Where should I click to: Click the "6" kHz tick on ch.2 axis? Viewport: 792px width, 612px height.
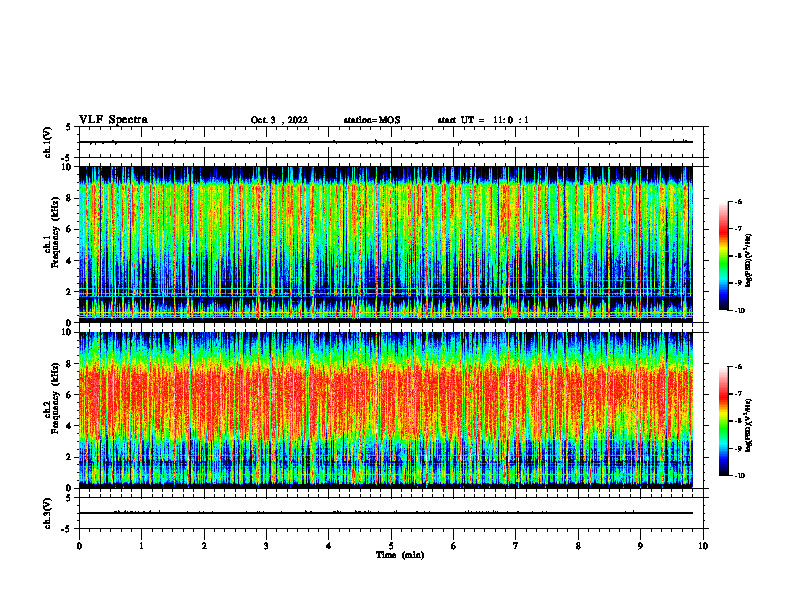coord(70,395)
